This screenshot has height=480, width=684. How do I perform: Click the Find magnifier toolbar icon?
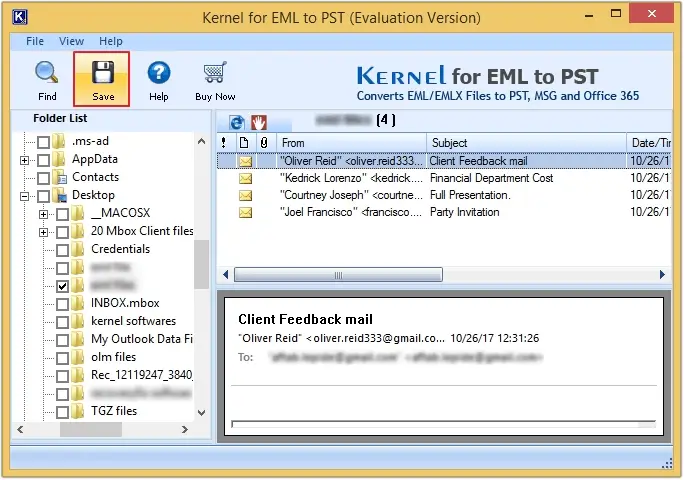click(x=47, y=72)
